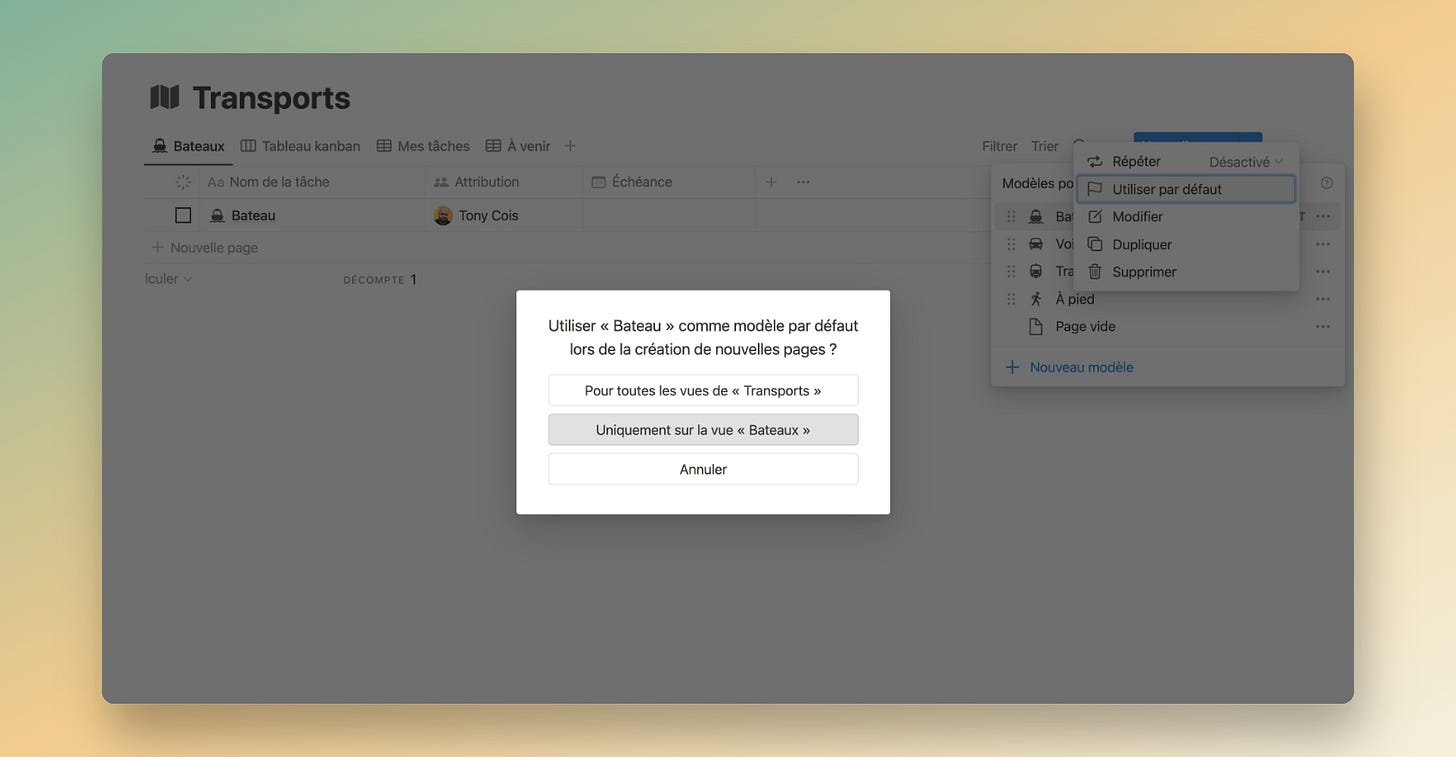Click the pencil edit icon beside Modifier
This screenshot has height=757, width=1456.
tap(1095, 216)
